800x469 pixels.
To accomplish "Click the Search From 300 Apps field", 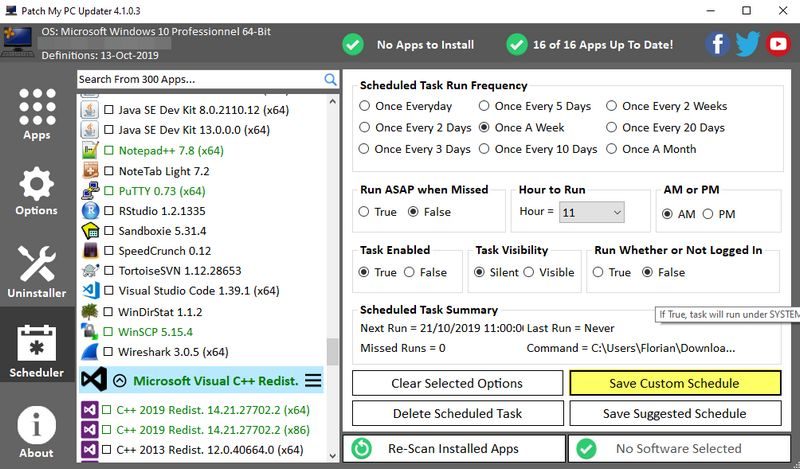I will pyautogui.click(x=198, y=79).
